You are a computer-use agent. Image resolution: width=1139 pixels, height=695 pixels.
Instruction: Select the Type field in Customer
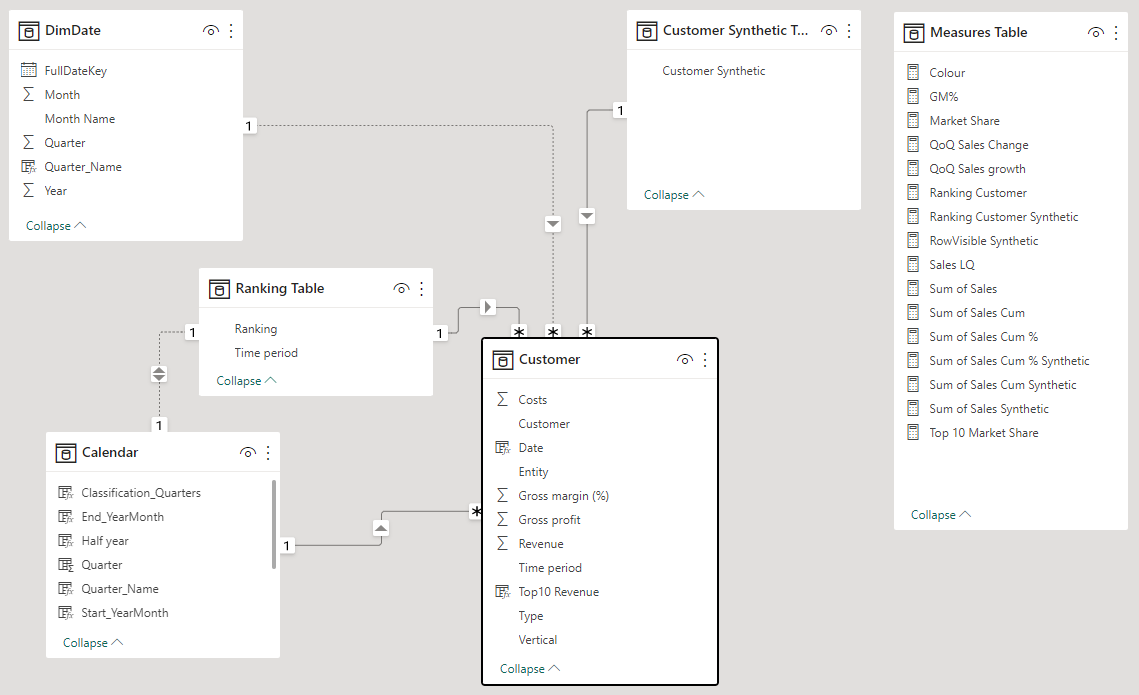tap(531, 616)
